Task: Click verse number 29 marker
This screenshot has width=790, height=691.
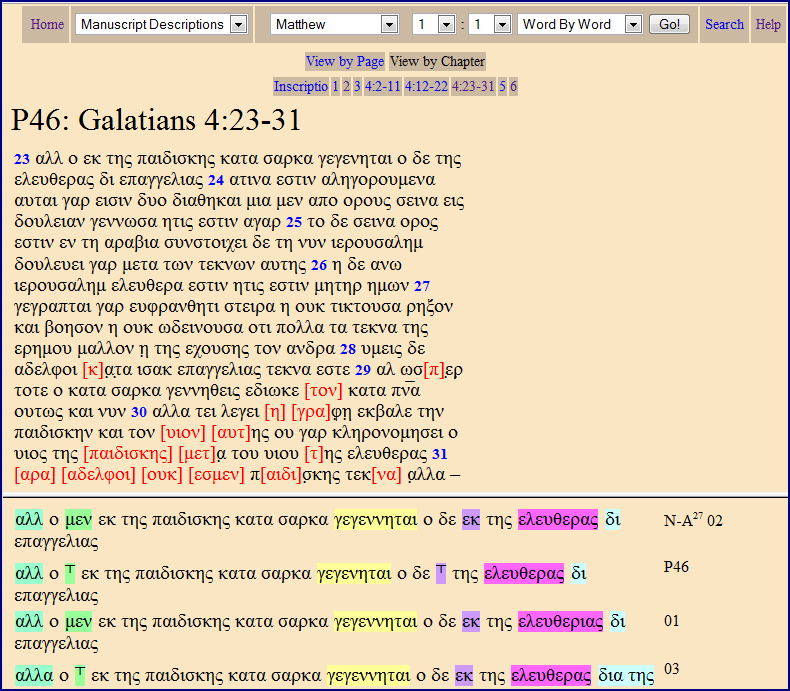Action: [363, 370]
